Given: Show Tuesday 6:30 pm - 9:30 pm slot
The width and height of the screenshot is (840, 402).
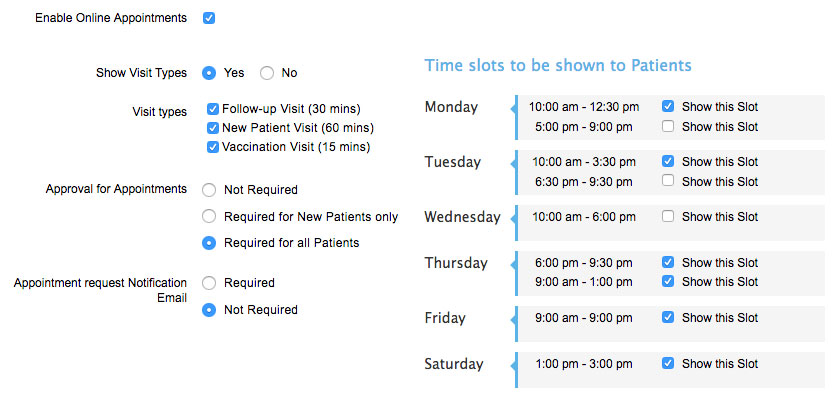Looking at the screenshot, I should pos(668,181).
